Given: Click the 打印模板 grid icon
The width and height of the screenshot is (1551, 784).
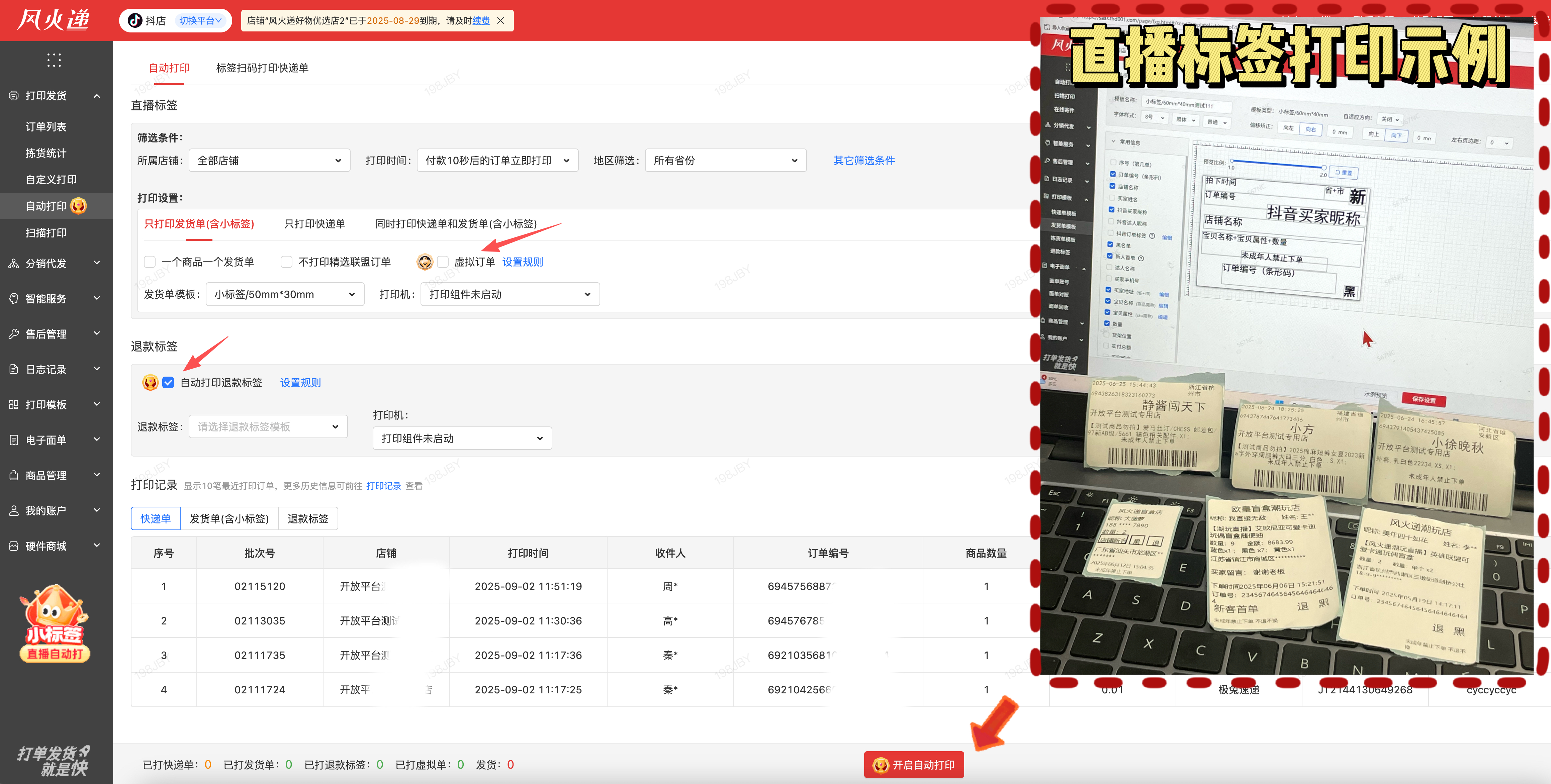Looking at the screenshot, I should pyautogui.click(x=13, y=405).
